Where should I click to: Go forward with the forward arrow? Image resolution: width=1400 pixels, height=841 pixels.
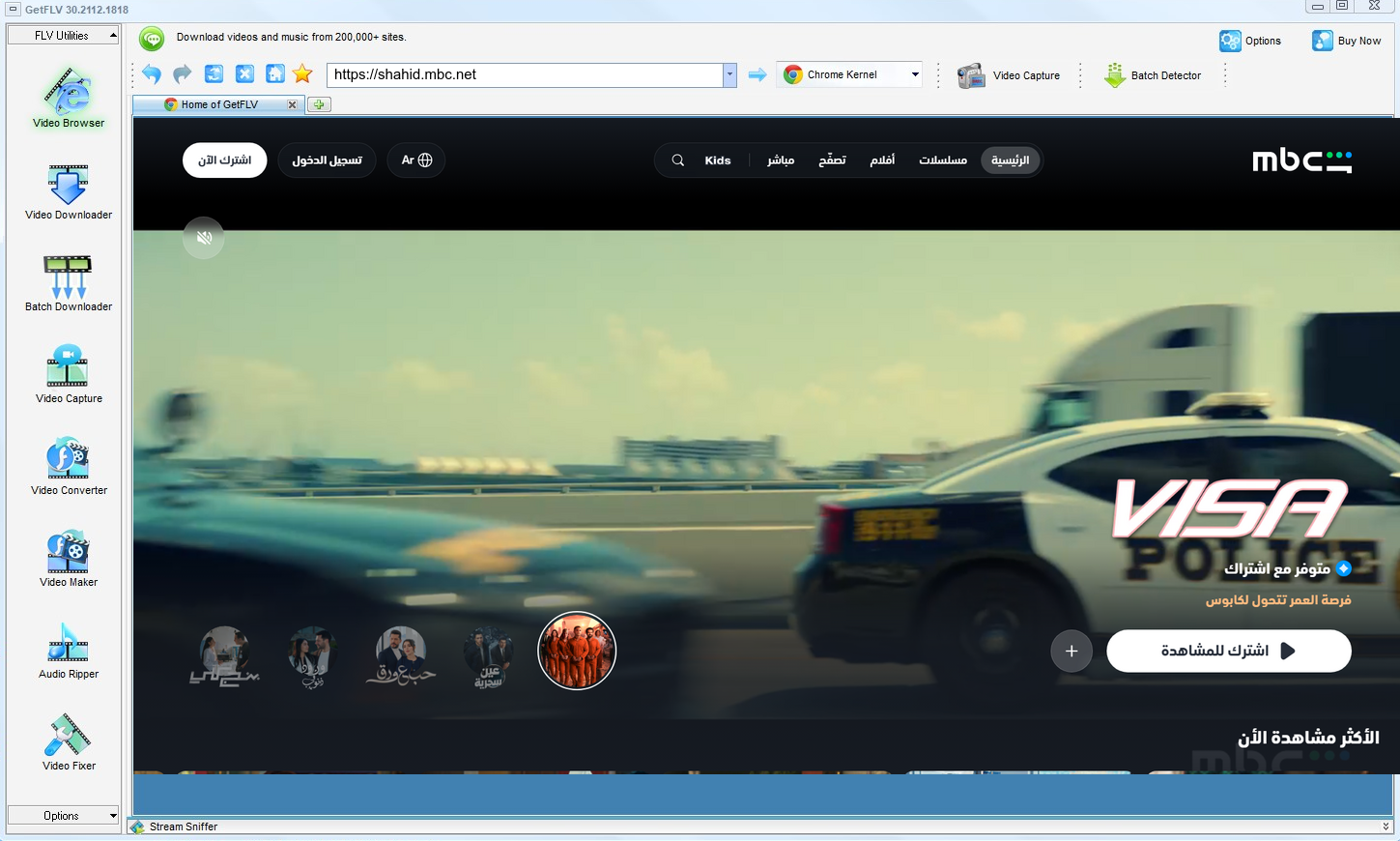(183, 74)
